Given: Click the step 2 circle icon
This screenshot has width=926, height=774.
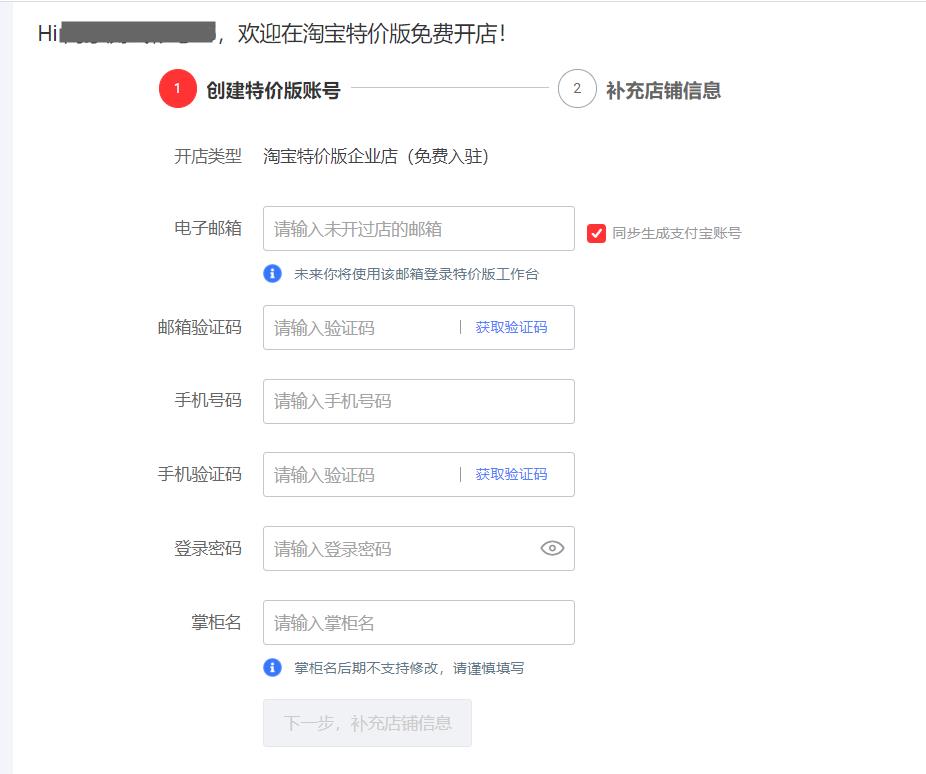Looking at the screenshot, I should coord(577,89).
